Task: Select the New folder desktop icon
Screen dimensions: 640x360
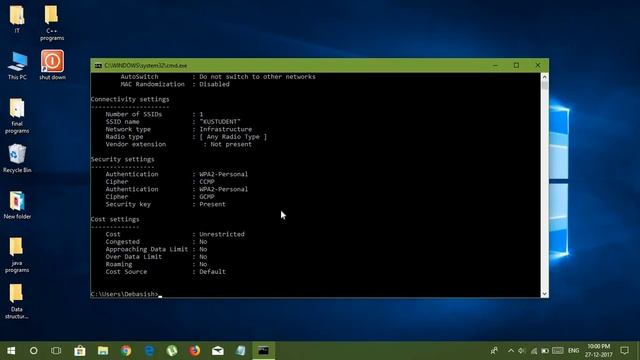Action: point(17,205)
